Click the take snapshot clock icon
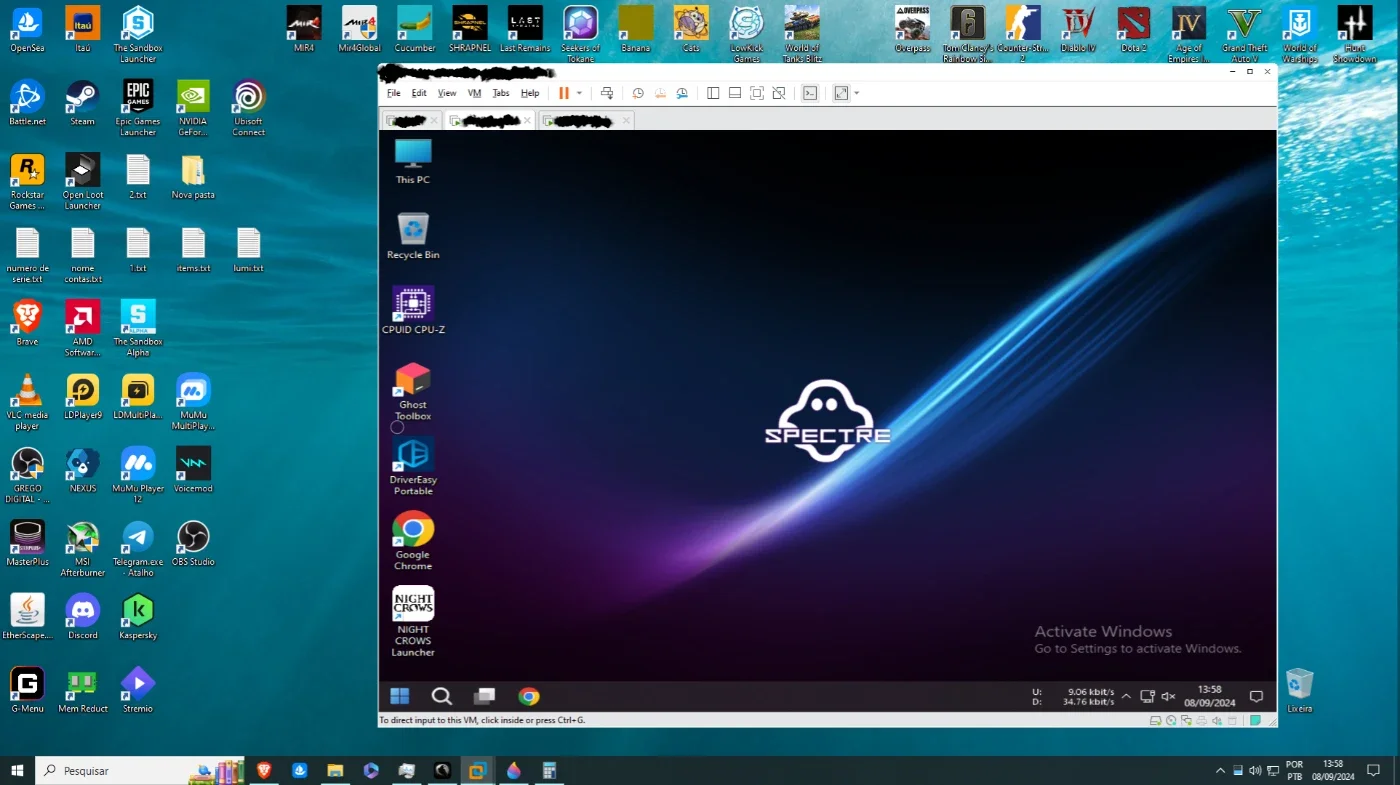Image resolution: width=1400 pixels, height=785 pixels. pyautogui.click(x=638, y=93)
